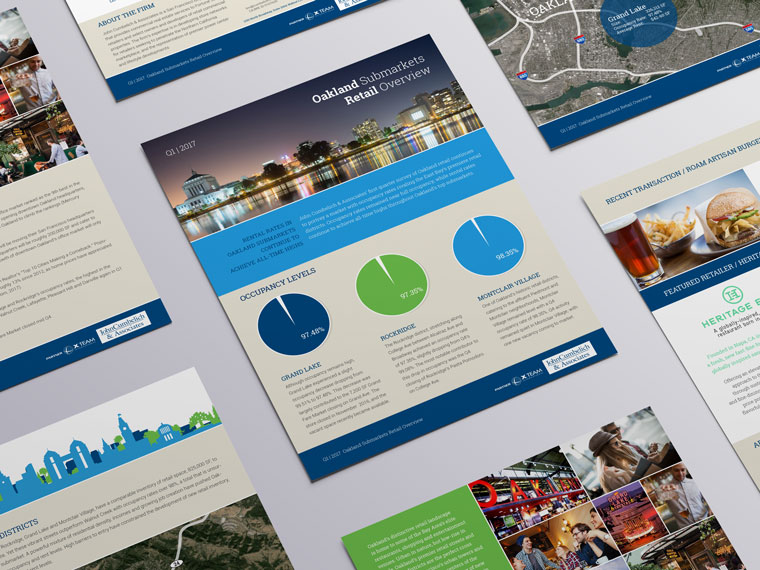Click the green Rockridge pie chart

[x=391, y=284]
